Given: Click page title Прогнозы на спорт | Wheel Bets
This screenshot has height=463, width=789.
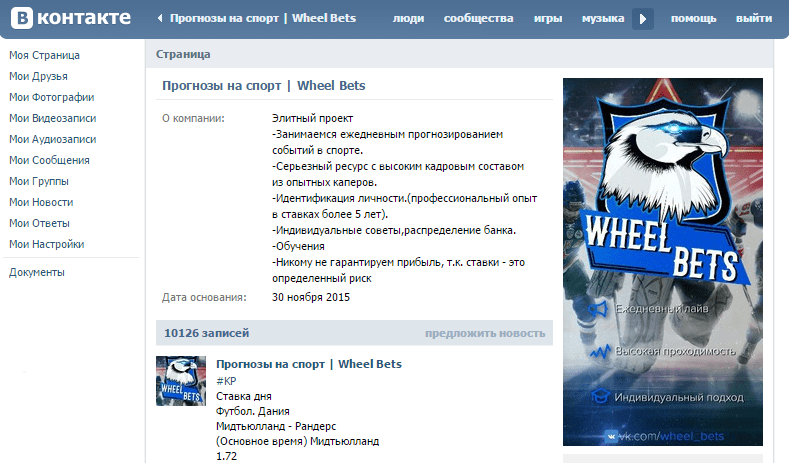Looking at the screenshot, I should (264, 86).
